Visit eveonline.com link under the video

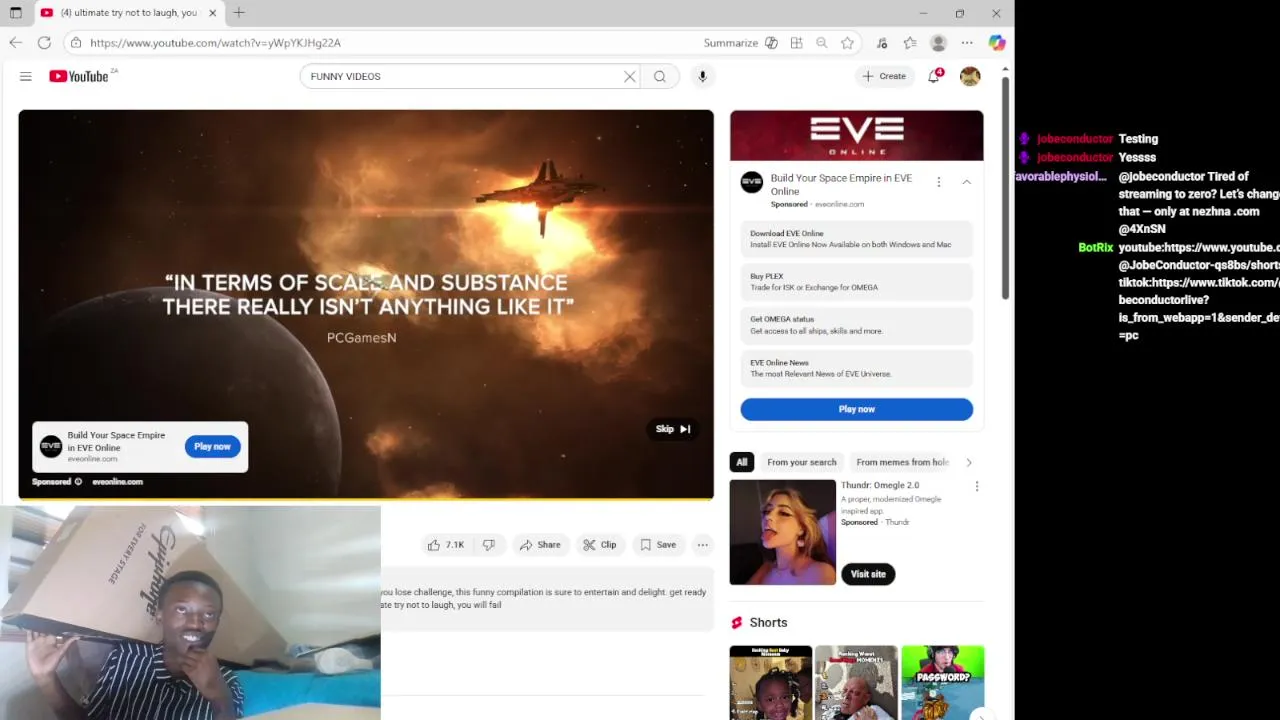(x=117, y=482)
